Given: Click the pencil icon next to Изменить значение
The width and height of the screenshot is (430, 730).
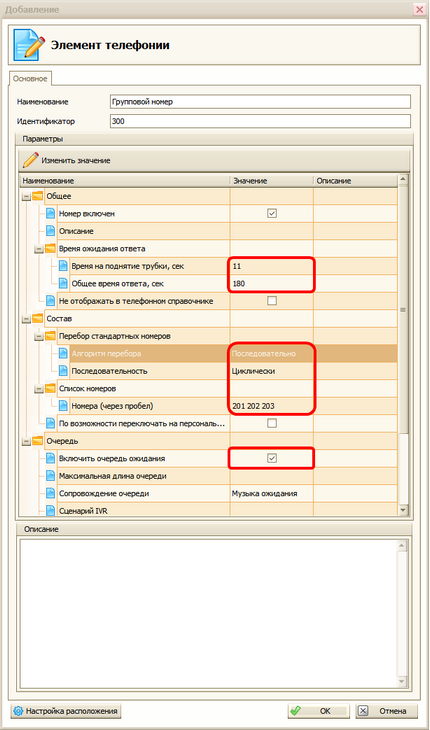Looking at the screenshot, I should point(31,161).
